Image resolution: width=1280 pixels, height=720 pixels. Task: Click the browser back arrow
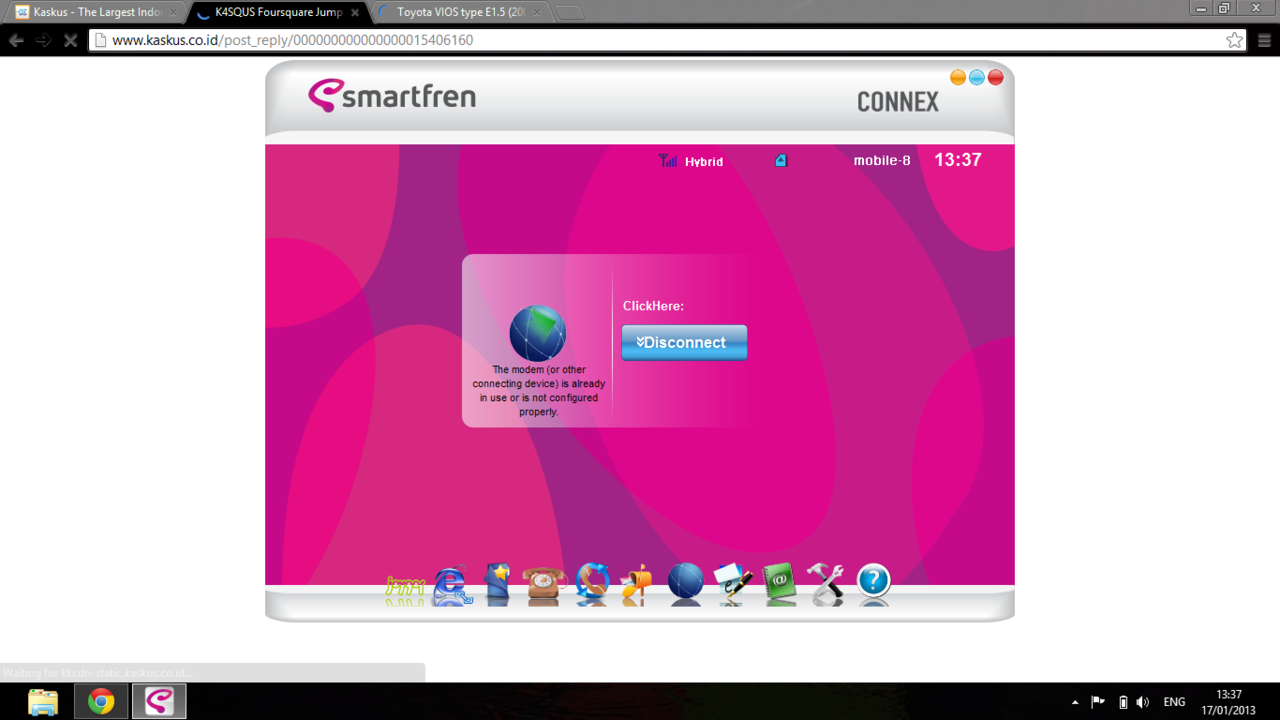[x=16, y=41]
